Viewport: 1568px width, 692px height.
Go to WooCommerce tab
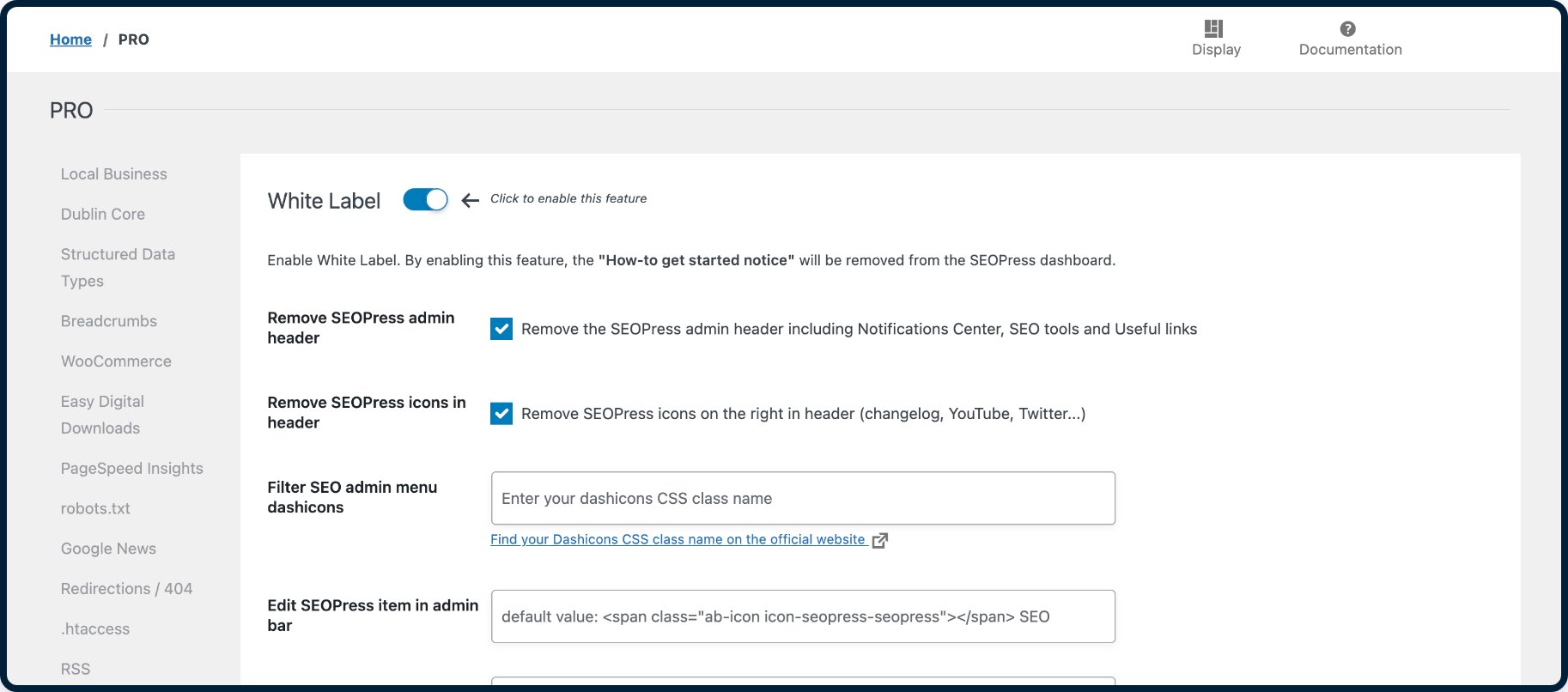click(116, 361)
